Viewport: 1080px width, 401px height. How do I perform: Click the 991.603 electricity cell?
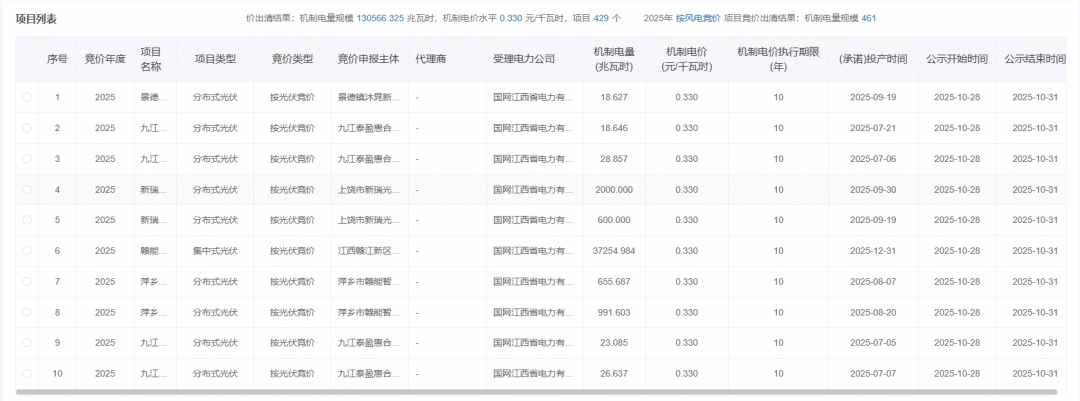614,312
